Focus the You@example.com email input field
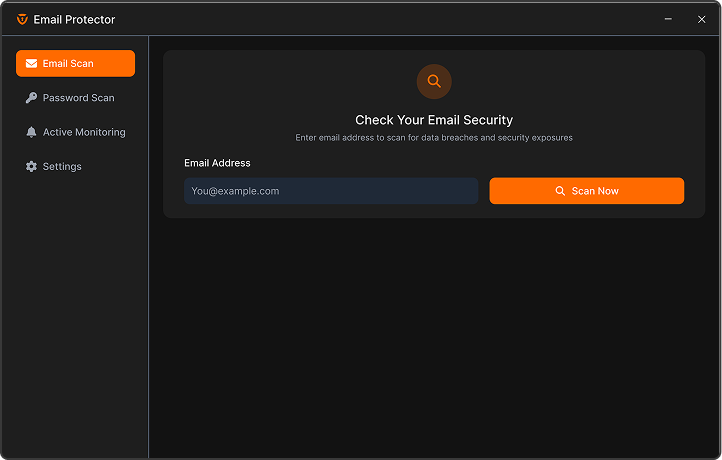Screen dimensions: 722x460 coord(330,191)
